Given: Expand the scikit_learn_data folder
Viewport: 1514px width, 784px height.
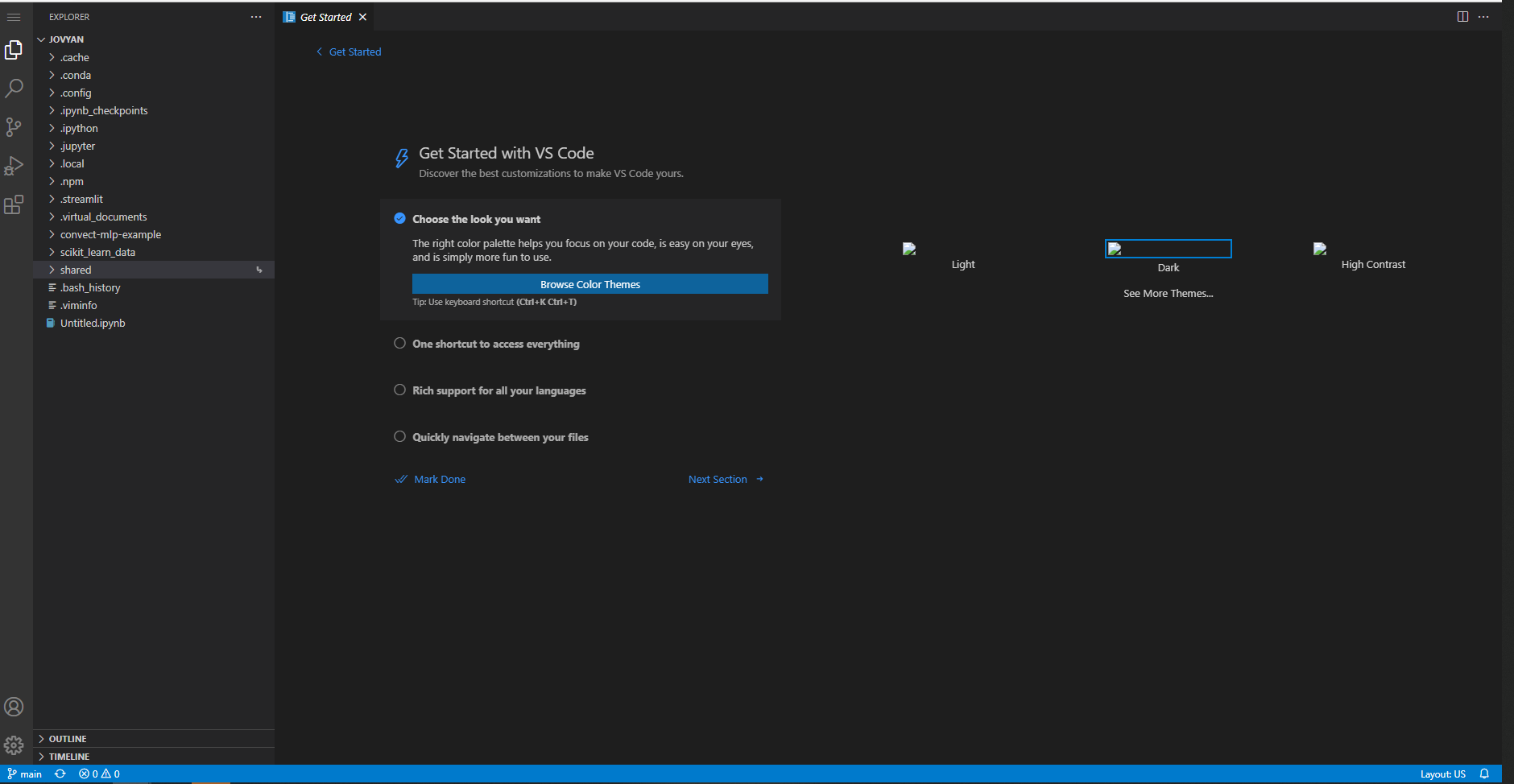Looking at the screenshot, I should [154, 252].
